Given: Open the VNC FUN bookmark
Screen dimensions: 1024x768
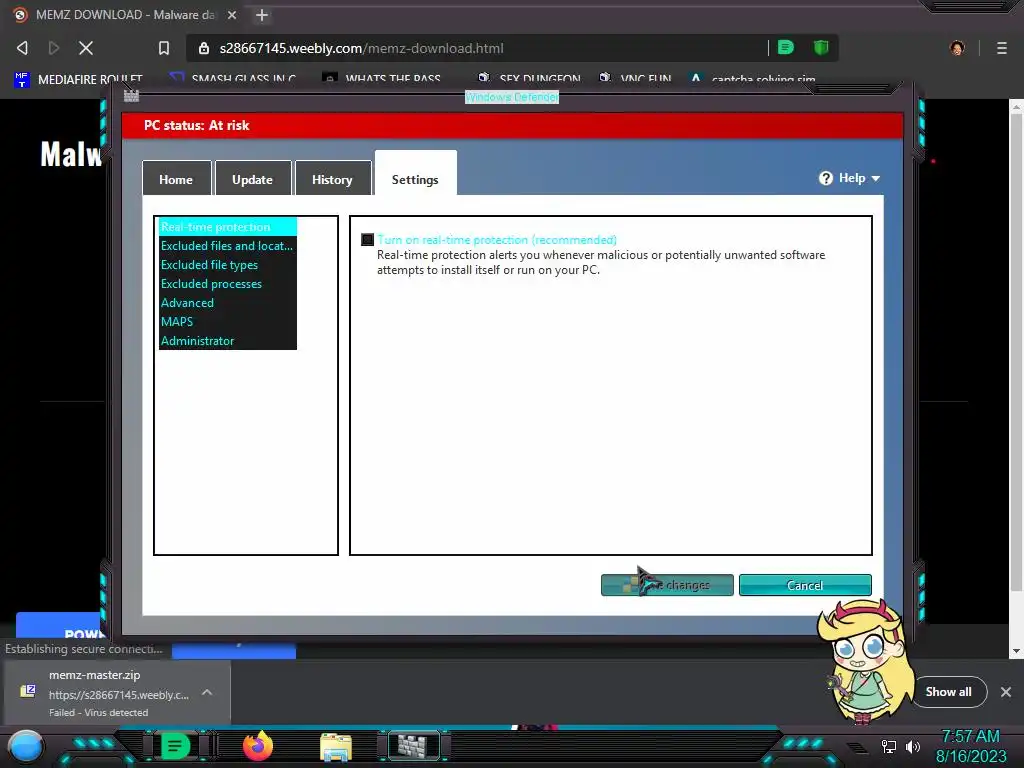Looking at the screenshot, I should click(x=635, y=80).
